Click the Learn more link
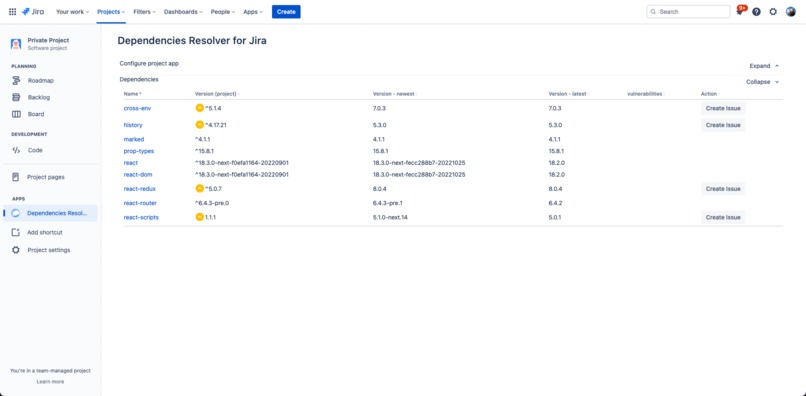This screenshot has height=396, width=806. click(50, 382)
